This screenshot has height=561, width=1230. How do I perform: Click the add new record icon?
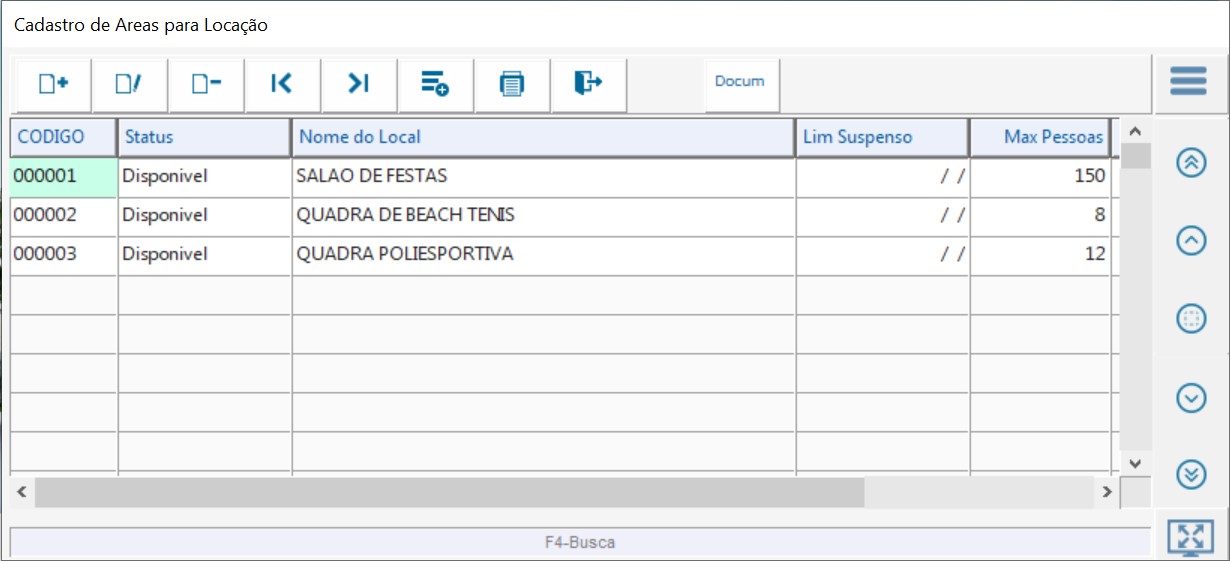53,85
